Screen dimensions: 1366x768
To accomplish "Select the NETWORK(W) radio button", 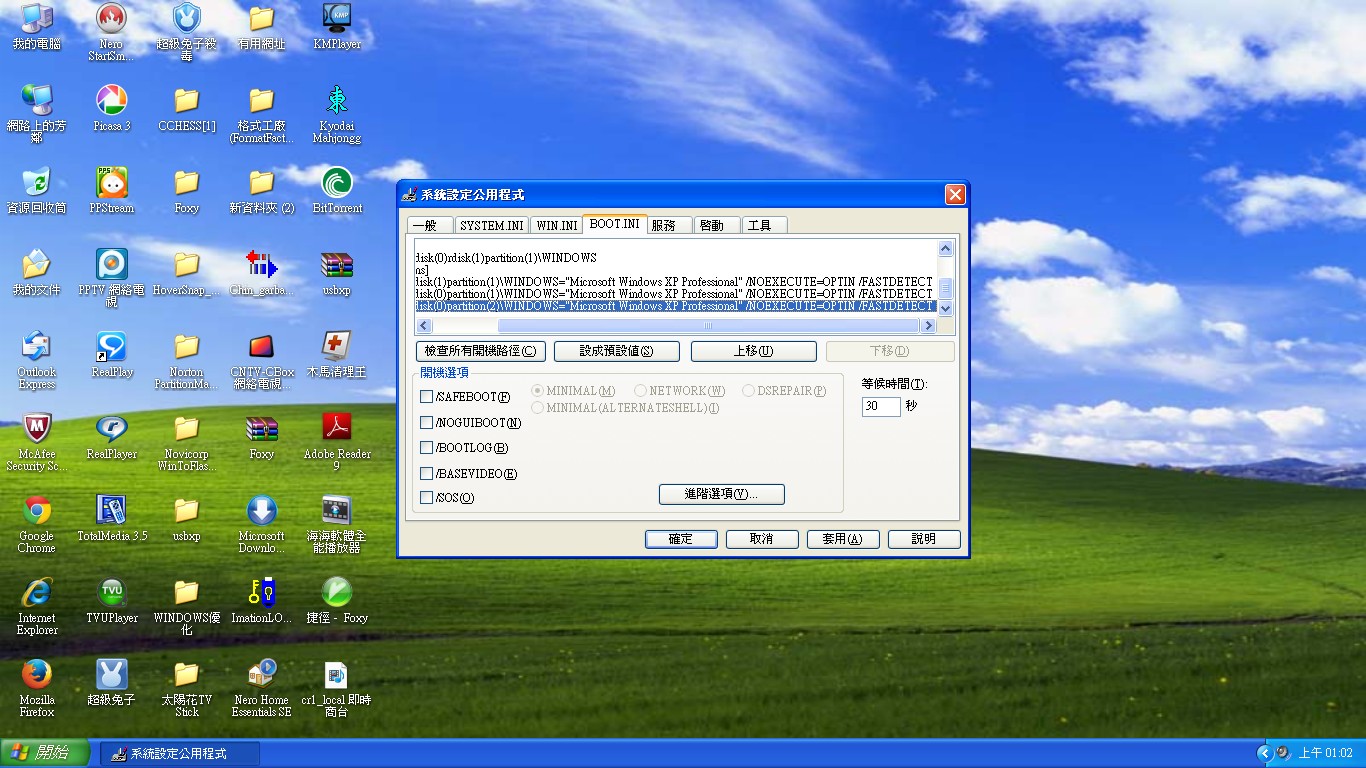I will (641, 391).
